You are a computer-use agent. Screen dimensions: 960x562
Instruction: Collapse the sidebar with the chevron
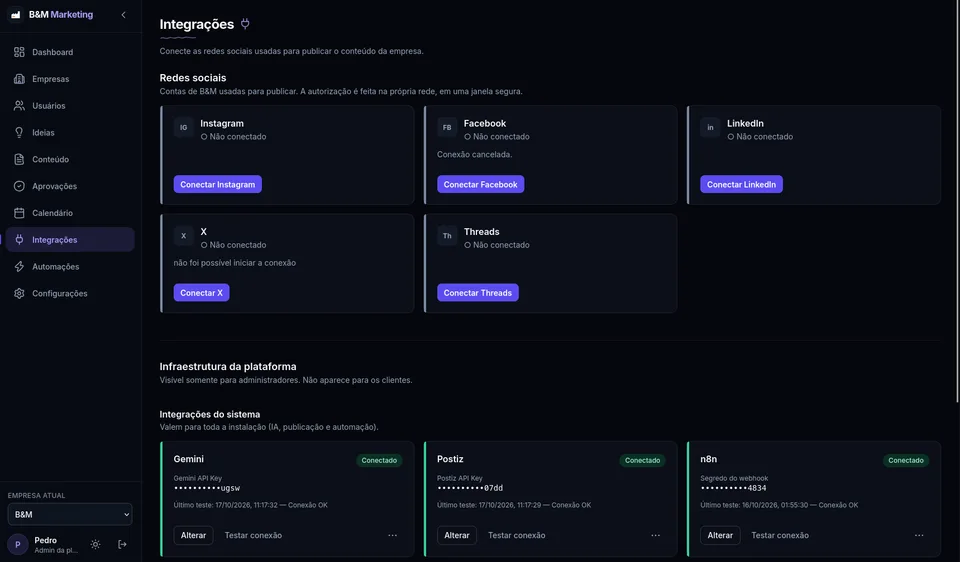pyautogui.click(x=123, y=15)
